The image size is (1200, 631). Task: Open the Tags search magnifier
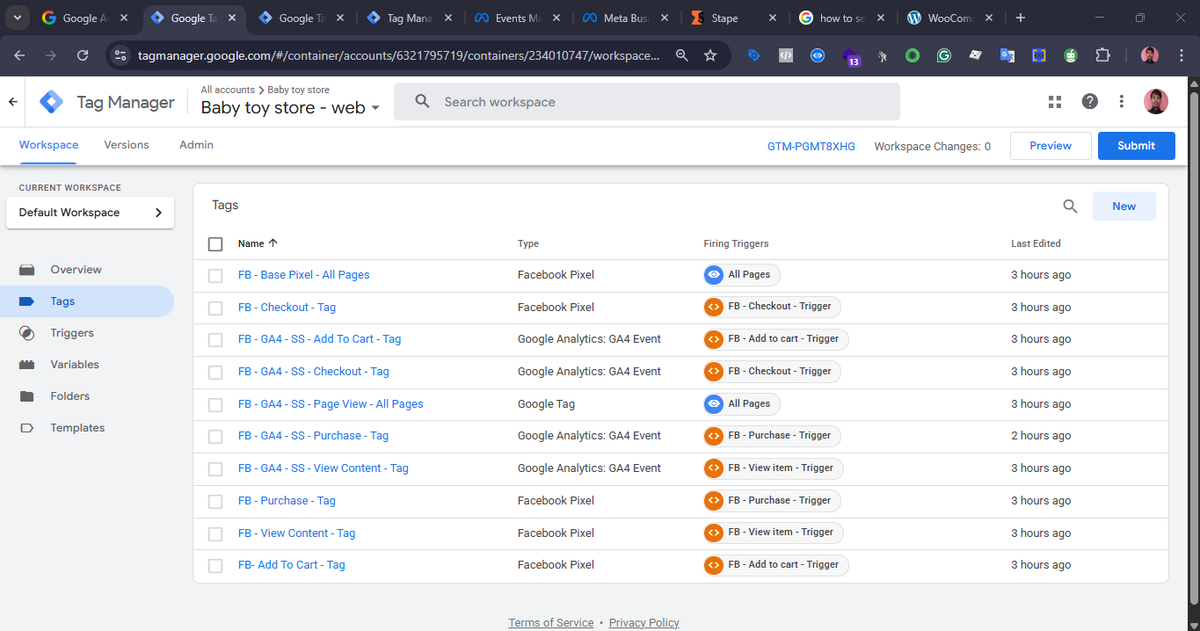click(1069, 205)
